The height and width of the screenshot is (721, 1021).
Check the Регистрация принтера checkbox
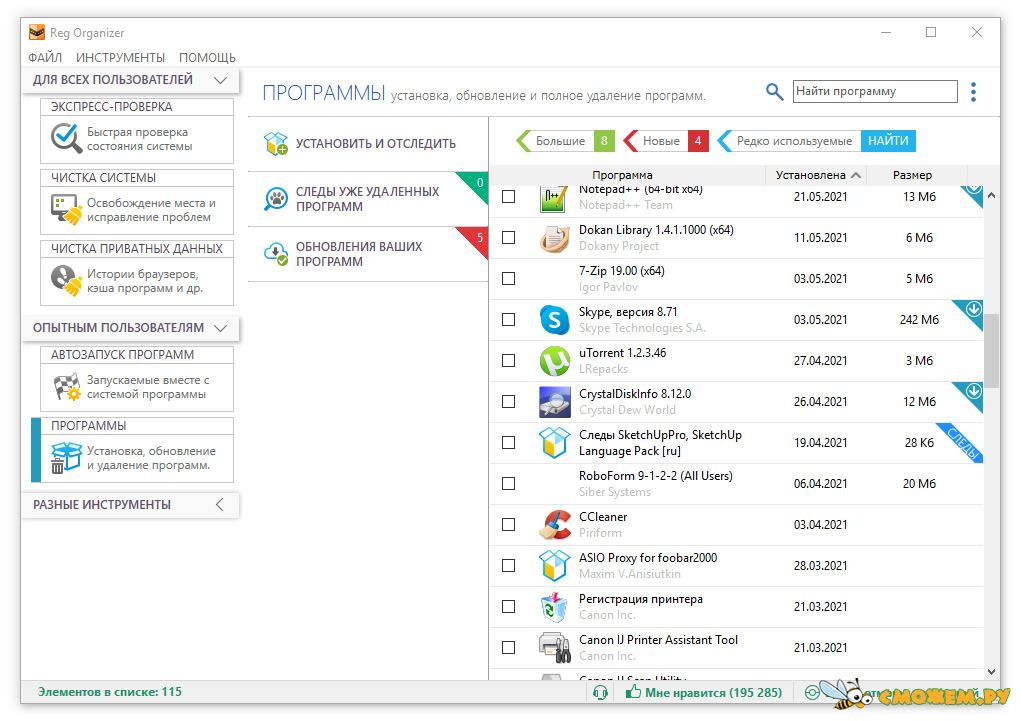509,607
